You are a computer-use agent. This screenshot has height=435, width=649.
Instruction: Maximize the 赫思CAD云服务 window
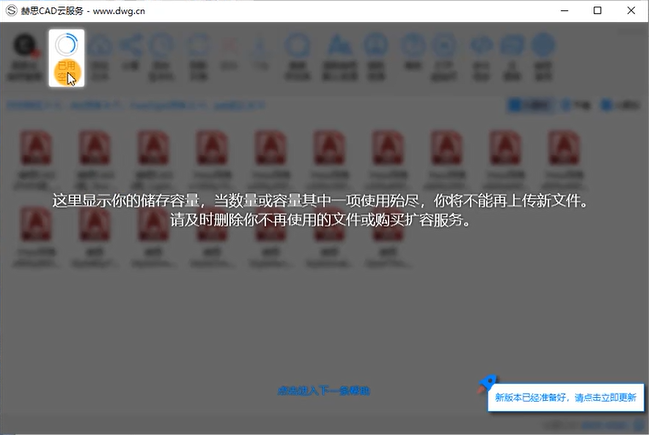point(597,11)
